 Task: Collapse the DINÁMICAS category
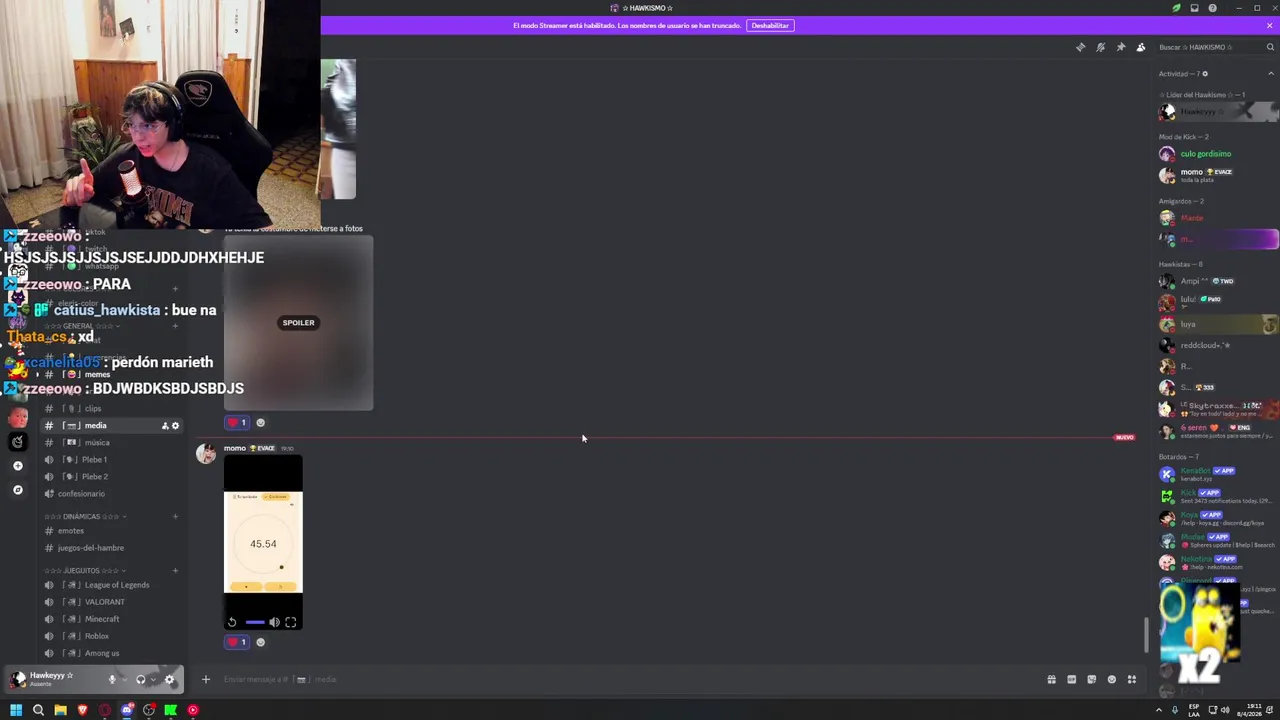coord(85,516)
